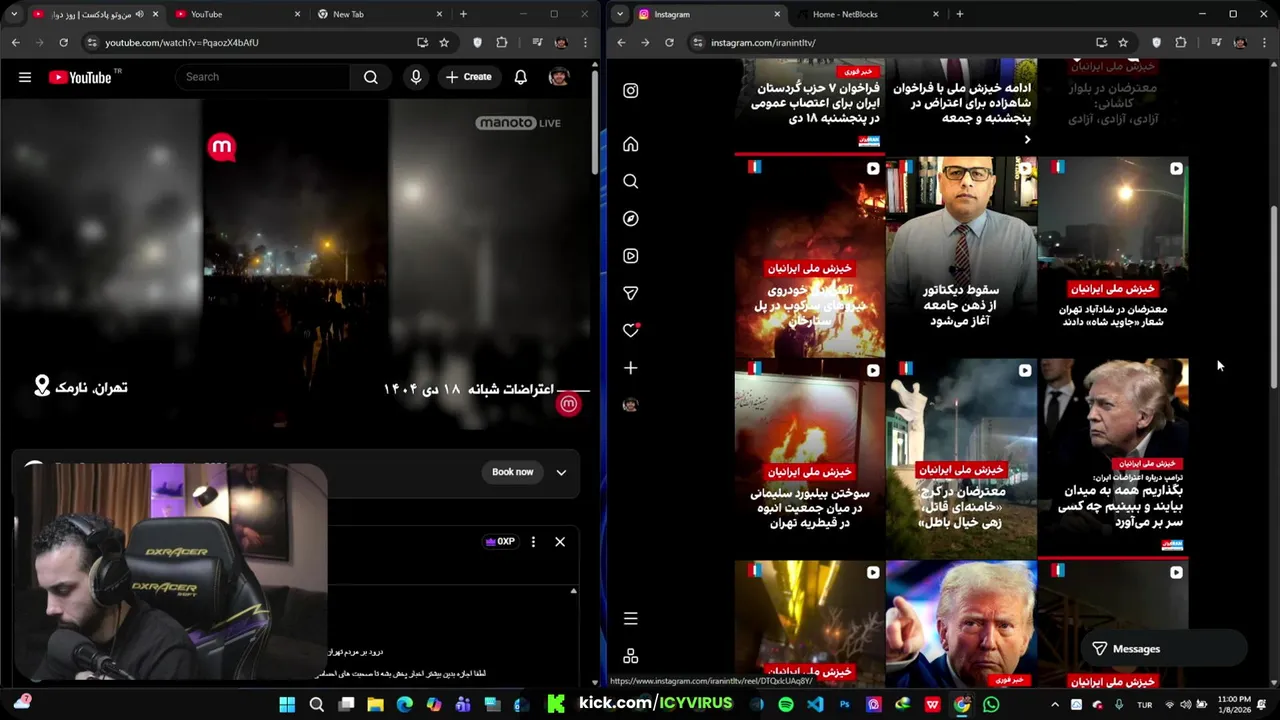Close the YouTube chat panel
The height and width of the screenshot is (720, 1280).
coord(560,542)
